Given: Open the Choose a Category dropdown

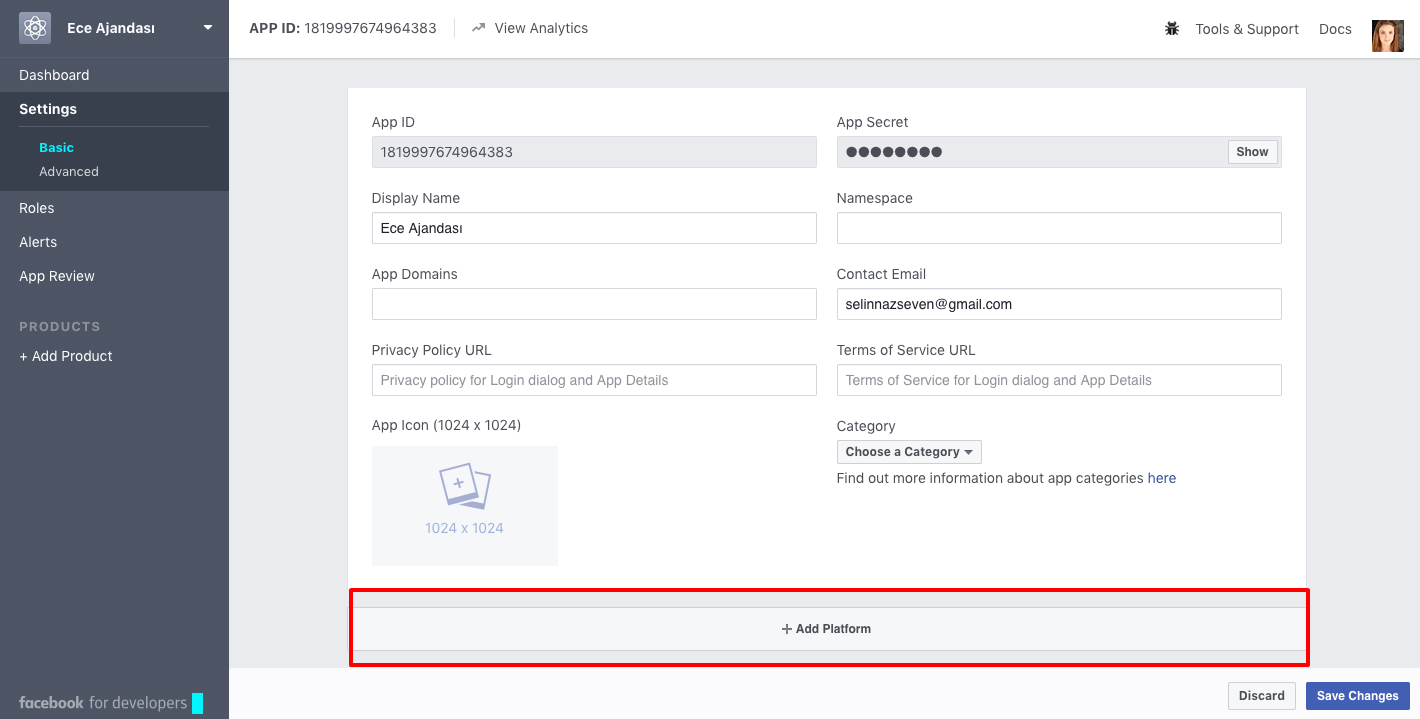Looking at the screenshot, I should click(909, 452).
